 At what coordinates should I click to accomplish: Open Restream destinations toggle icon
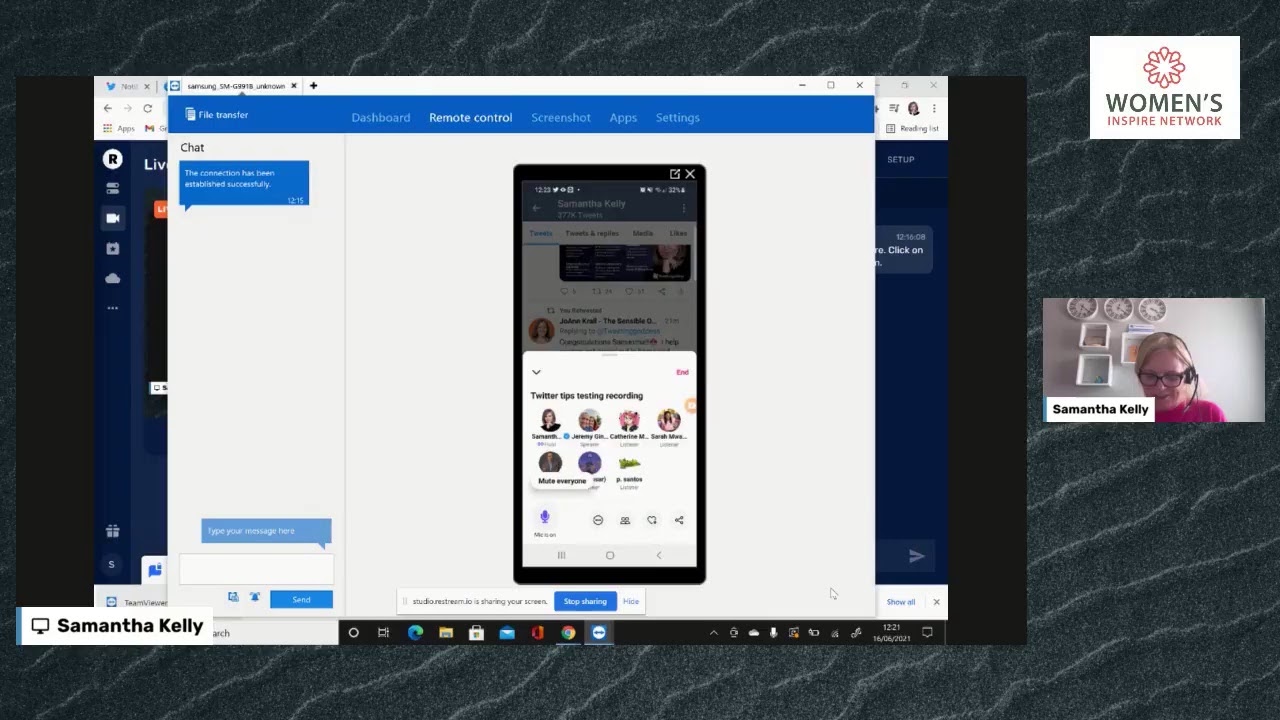tap(112, 188)
